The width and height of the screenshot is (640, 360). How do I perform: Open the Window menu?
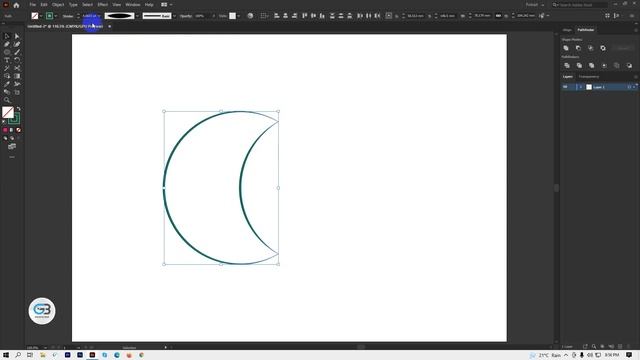click(133, 5)
